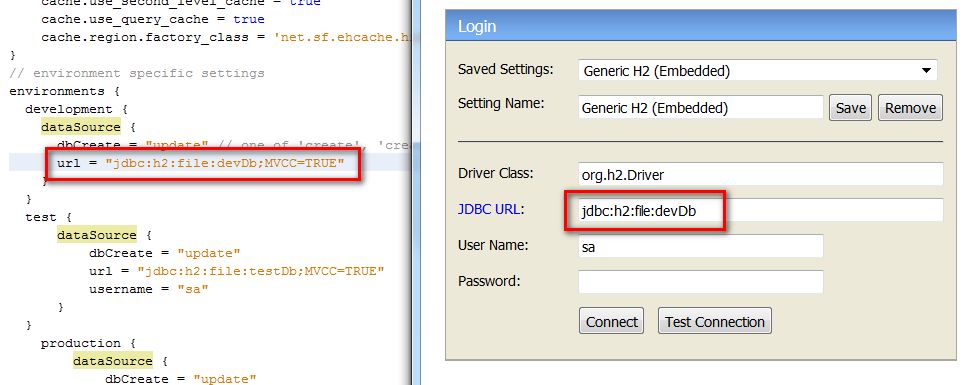Click the Driver Class field
Image resolution: width=971 pixels, height=385 pixels.
coord(760,174)
